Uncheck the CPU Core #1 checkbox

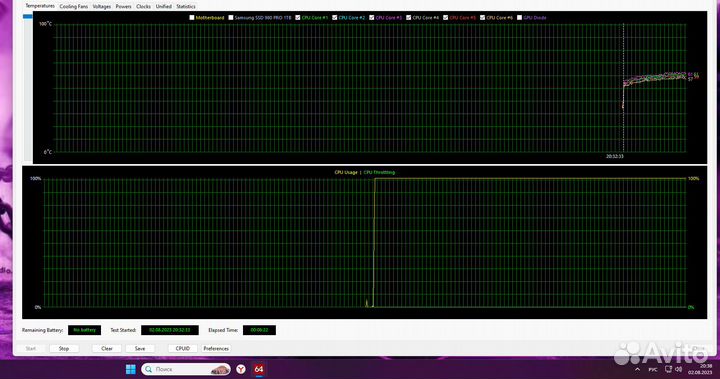pyautogui.click(x=298, y=17)
